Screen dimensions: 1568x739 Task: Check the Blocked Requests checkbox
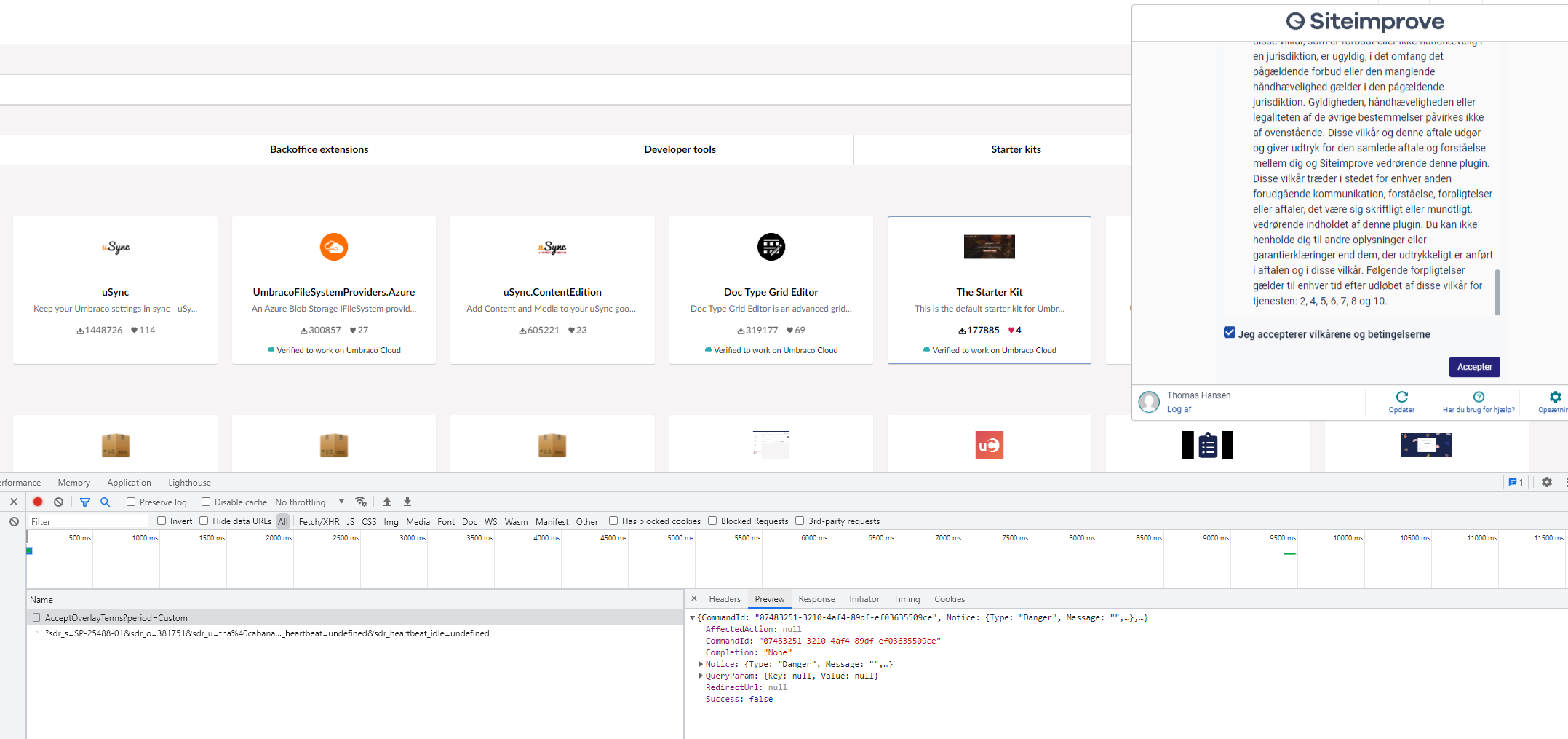click(712, 521)
